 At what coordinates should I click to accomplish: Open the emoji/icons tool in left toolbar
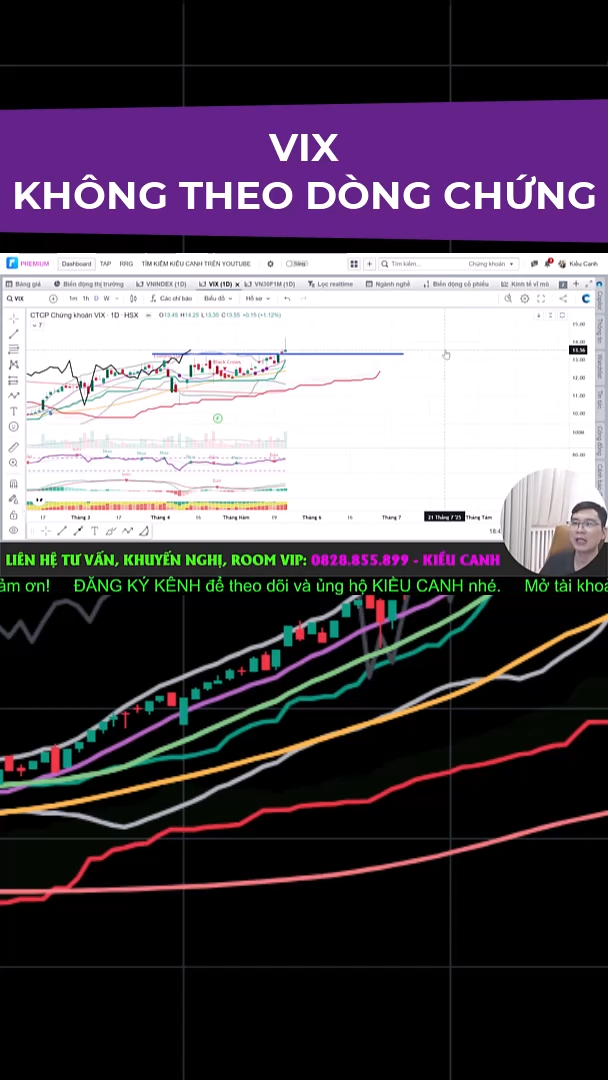(14, 426)
